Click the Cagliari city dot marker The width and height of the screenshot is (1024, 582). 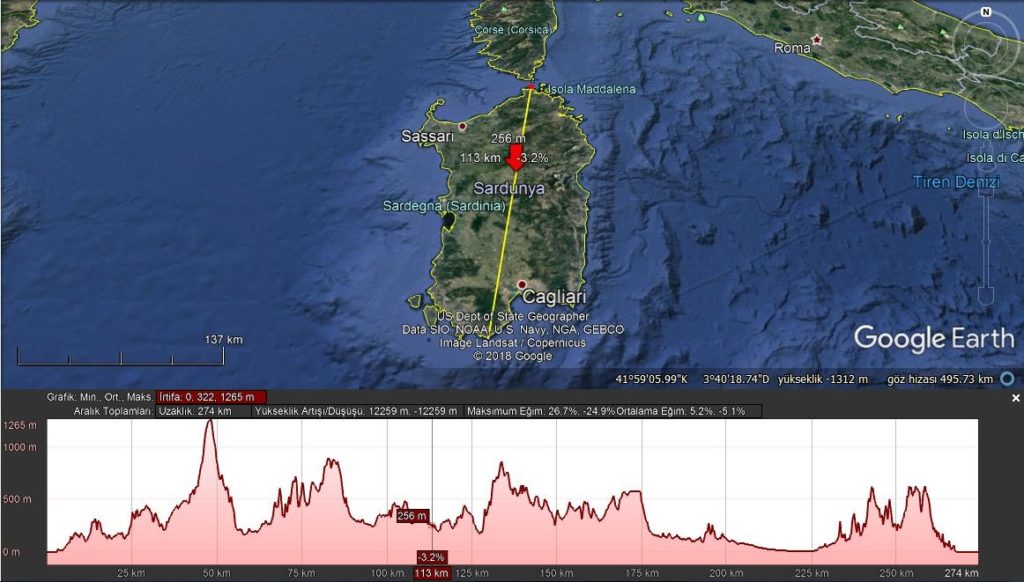point(521,284)
